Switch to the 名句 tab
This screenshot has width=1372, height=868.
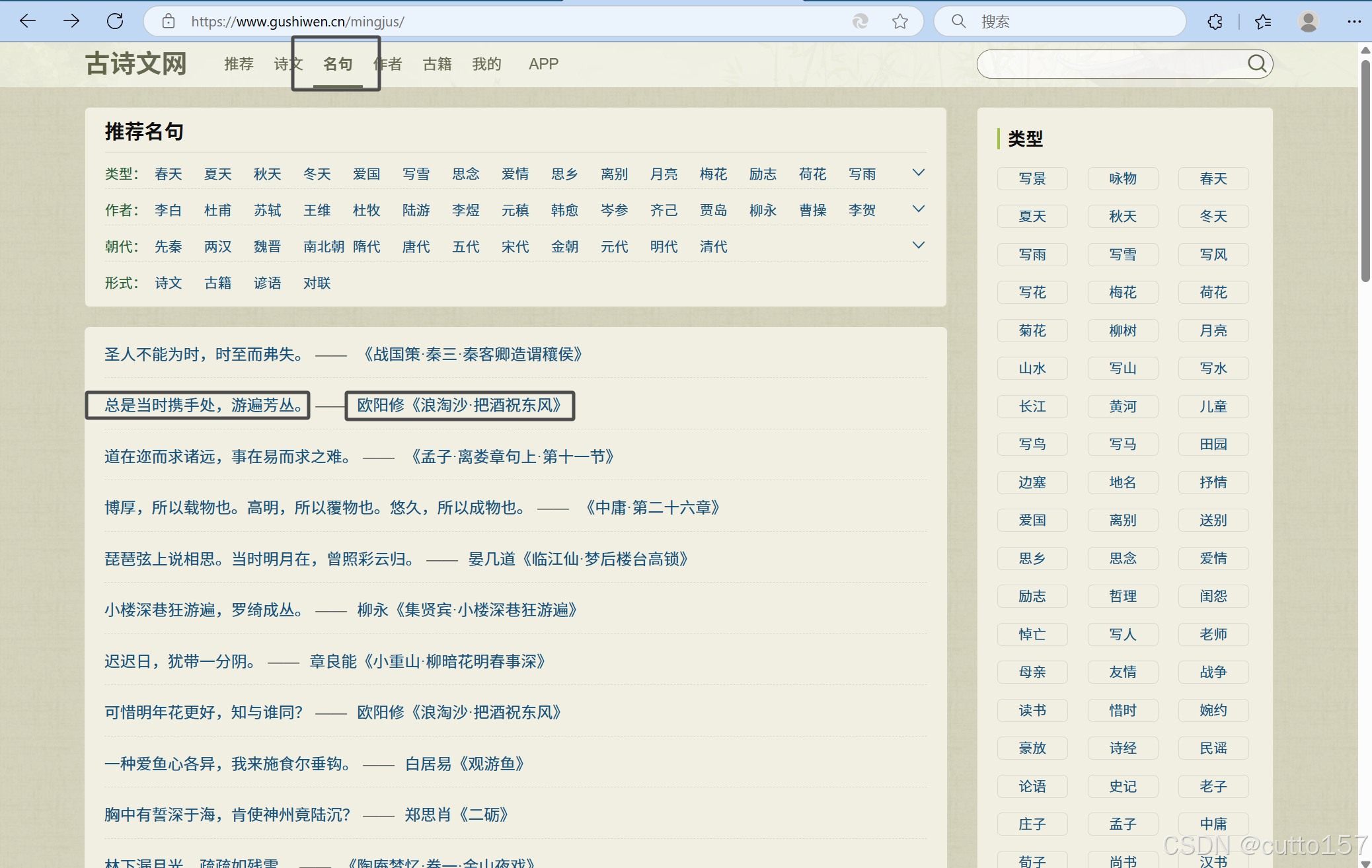[x=337, y=64]
